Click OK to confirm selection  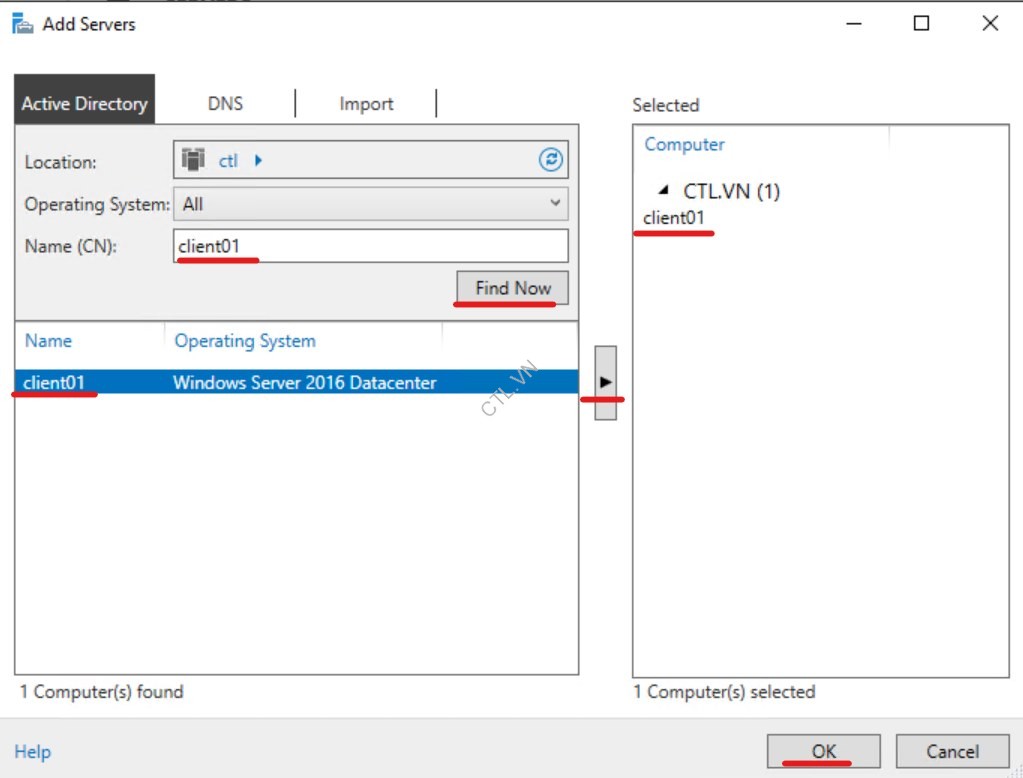[x=822, y=751]
